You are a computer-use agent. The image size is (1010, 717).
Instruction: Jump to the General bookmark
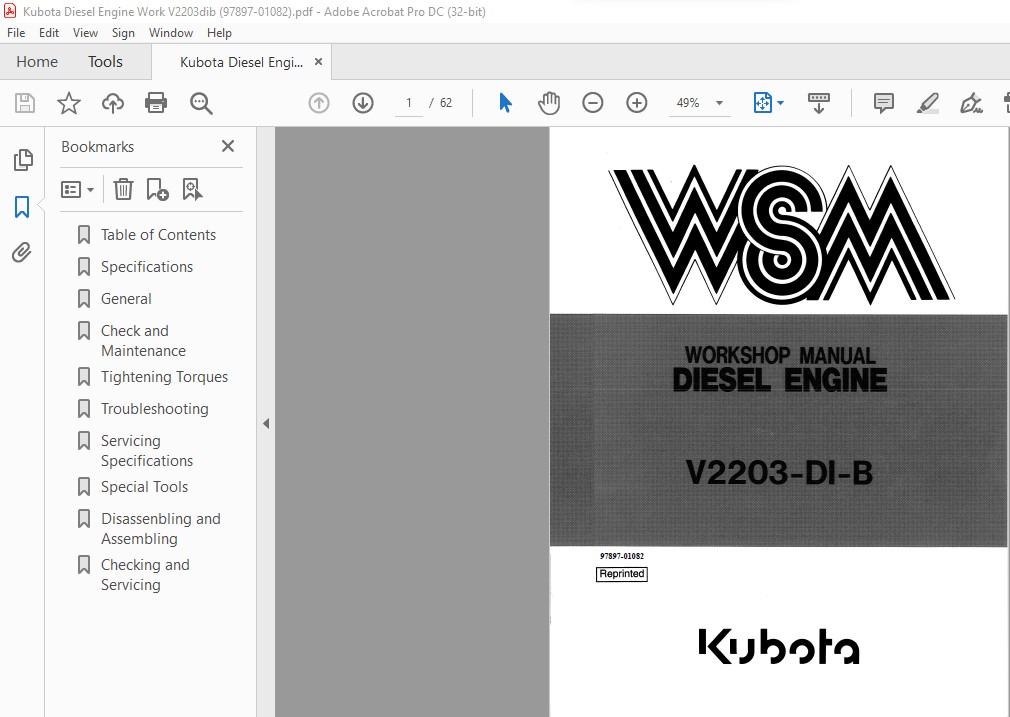126,299
